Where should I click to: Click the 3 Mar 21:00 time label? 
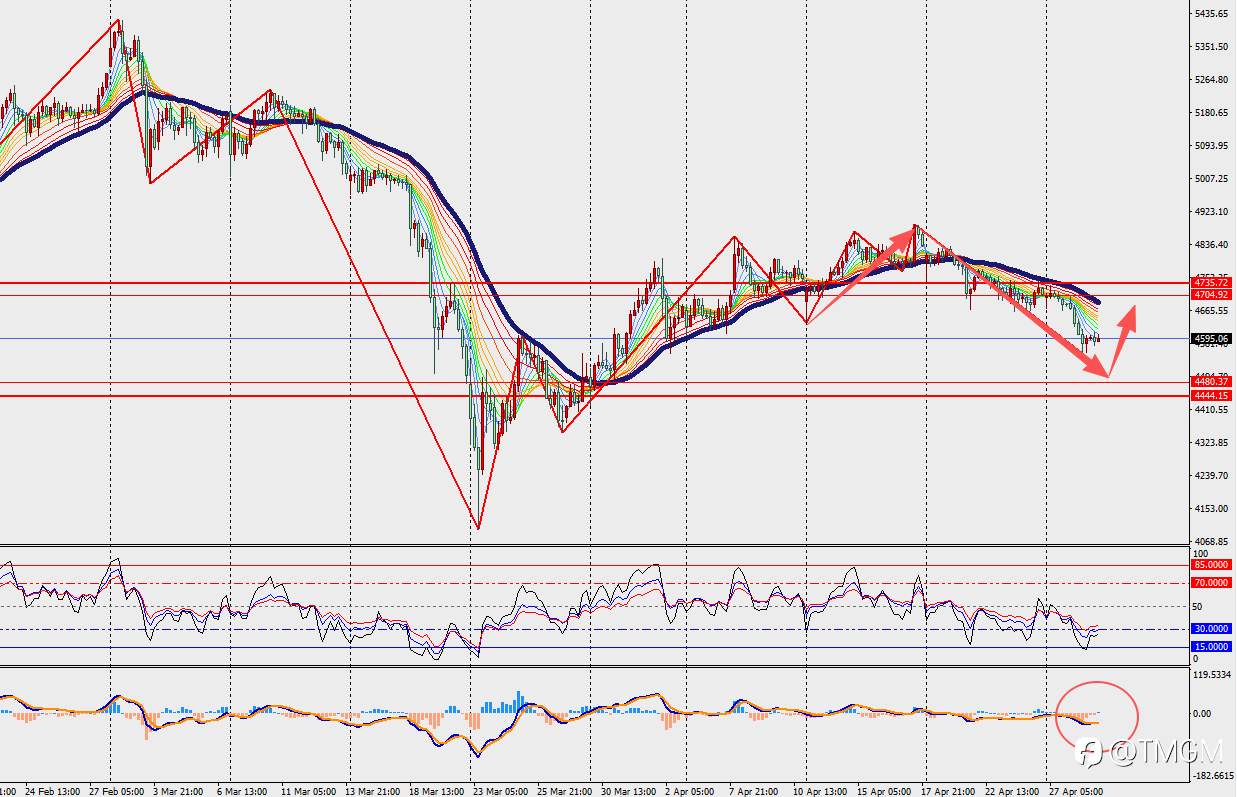[180, 791]
